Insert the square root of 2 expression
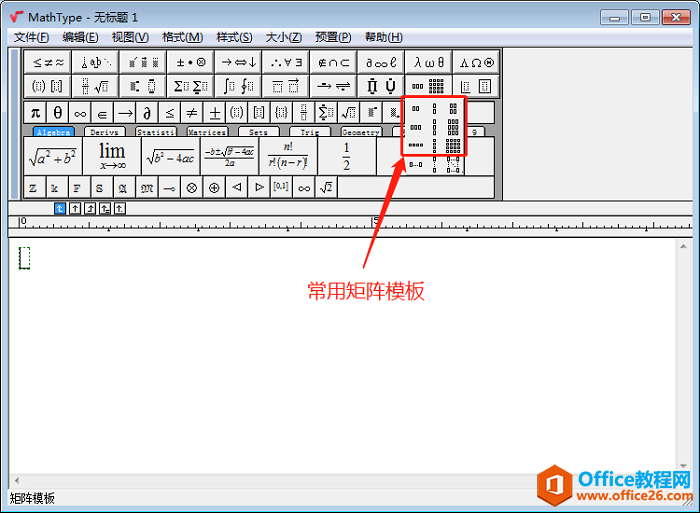 pyautogui.click(x=326, y=188)
